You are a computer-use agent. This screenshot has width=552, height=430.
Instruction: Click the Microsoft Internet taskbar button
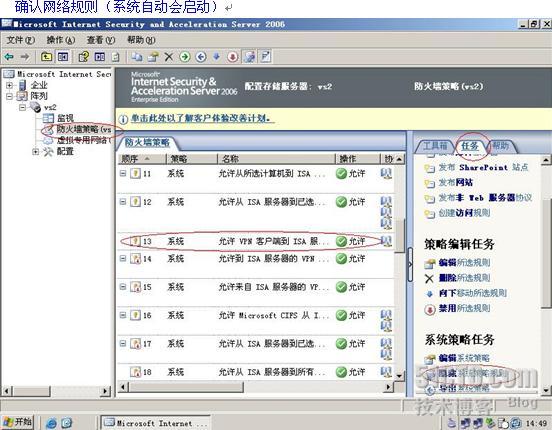[x=156, y=423]
